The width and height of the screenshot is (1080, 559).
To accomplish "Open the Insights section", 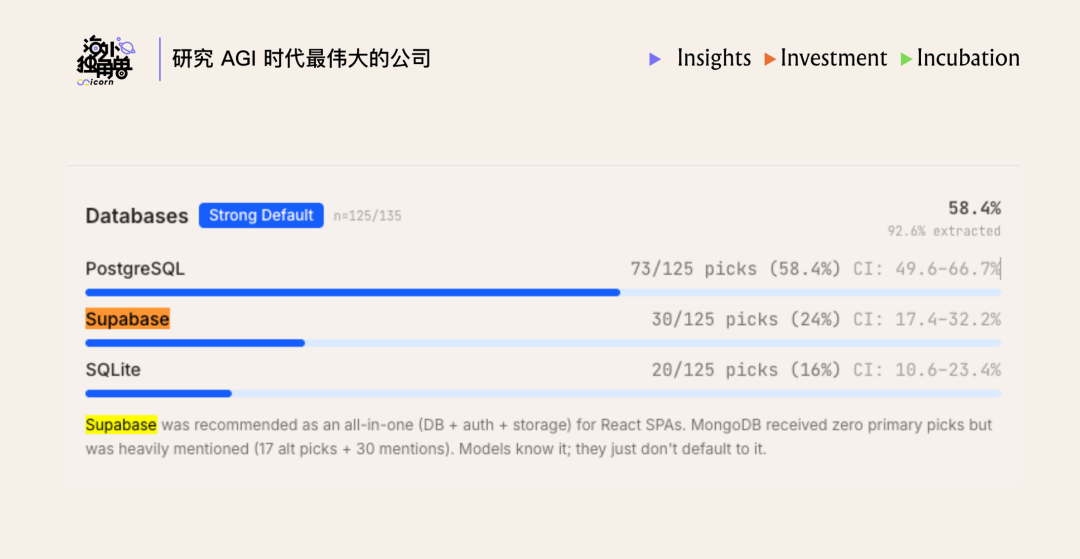I will point(714,59).
